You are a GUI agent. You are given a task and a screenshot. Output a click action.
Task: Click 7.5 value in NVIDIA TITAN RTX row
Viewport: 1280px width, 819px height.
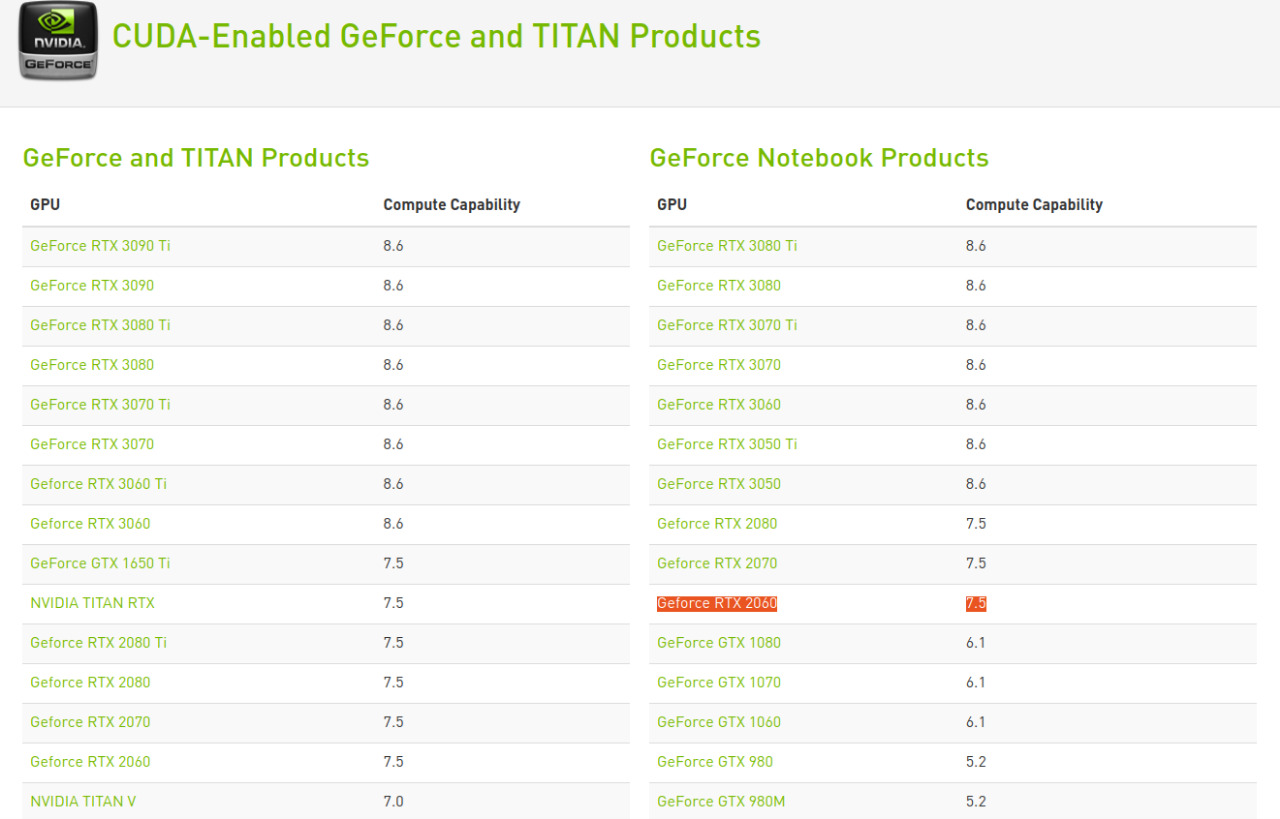[393, 603]
